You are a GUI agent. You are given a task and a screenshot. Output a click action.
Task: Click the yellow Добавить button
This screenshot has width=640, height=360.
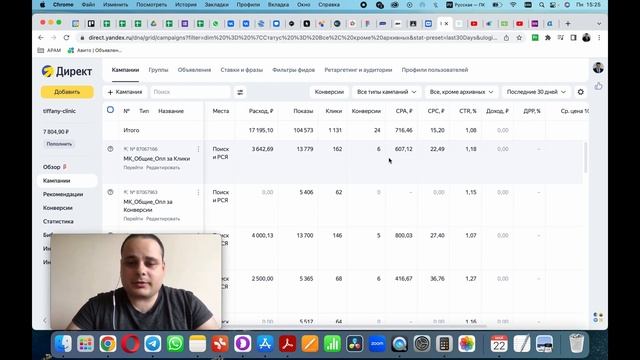click(x=67, y=92)
